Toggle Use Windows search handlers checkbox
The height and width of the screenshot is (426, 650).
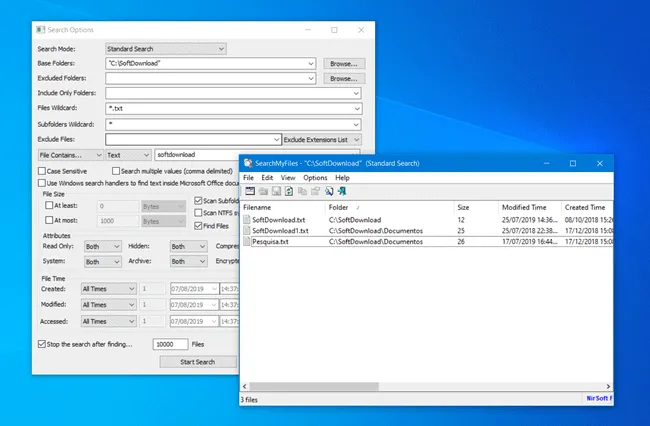42,183
